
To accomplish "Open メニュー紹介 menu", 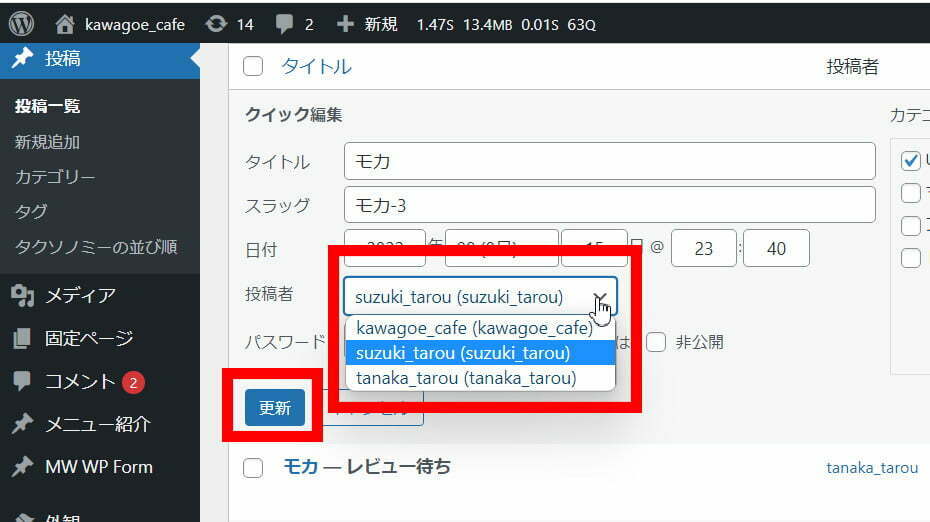I will click(x=100, y=424).
